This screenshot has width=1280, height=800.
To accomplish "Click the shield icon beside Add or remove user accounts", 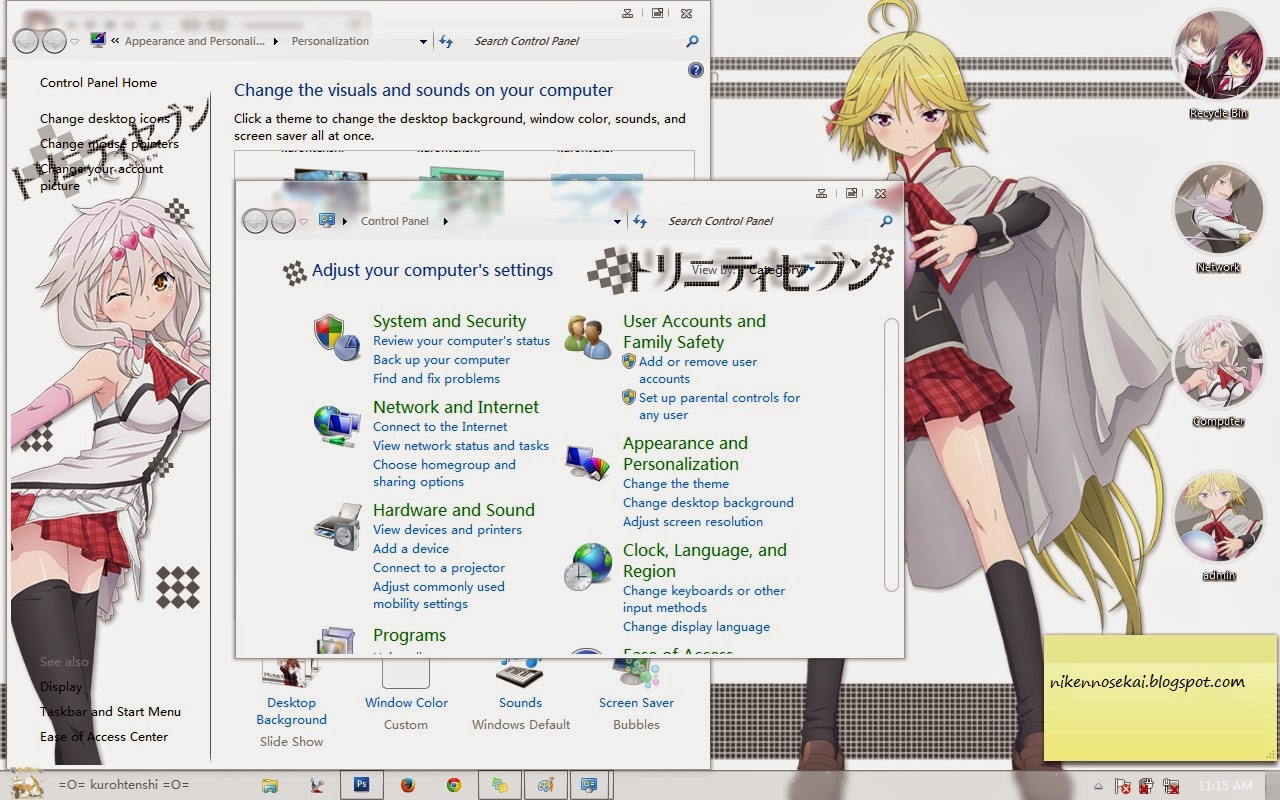I will [629, 362].
